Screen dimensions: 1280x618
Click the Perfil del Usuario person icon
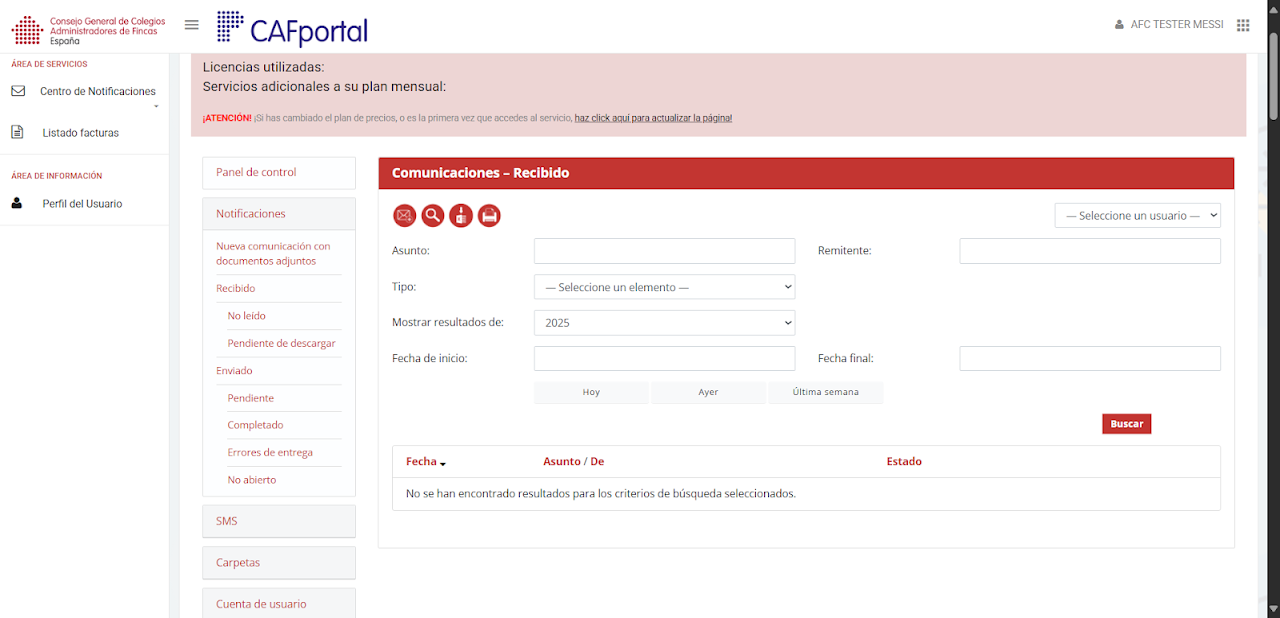pos(17,203)
